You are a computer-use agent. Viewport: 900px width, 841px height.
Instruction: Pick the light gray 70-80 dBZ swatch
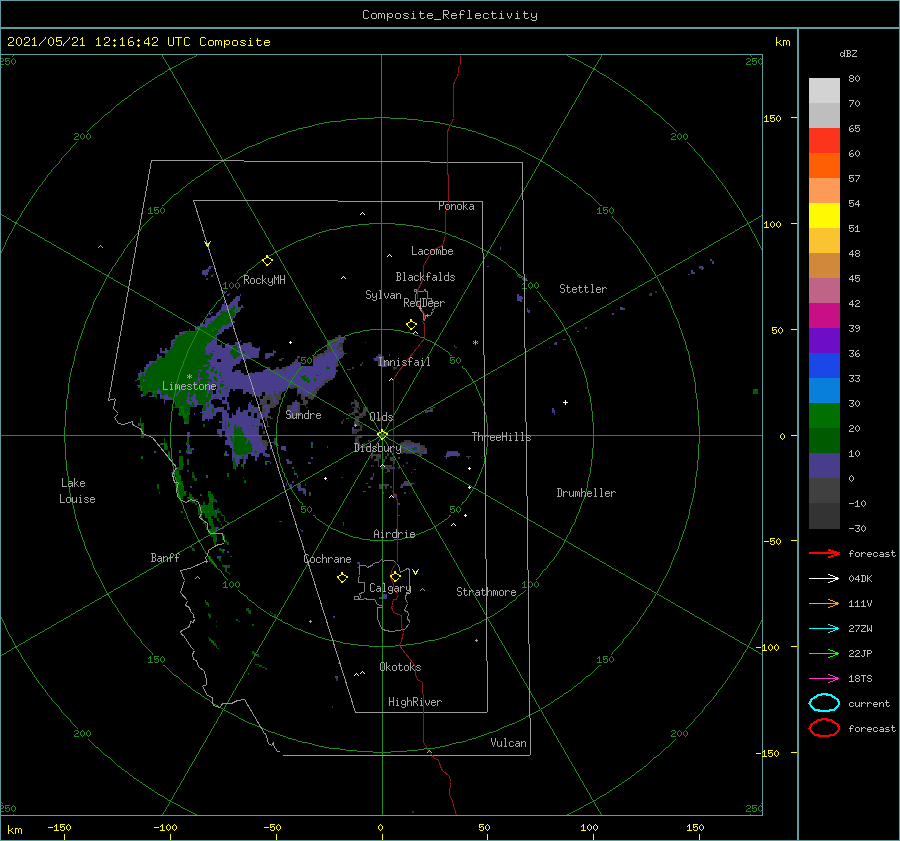pyautogui.click(x=824, y=90)
